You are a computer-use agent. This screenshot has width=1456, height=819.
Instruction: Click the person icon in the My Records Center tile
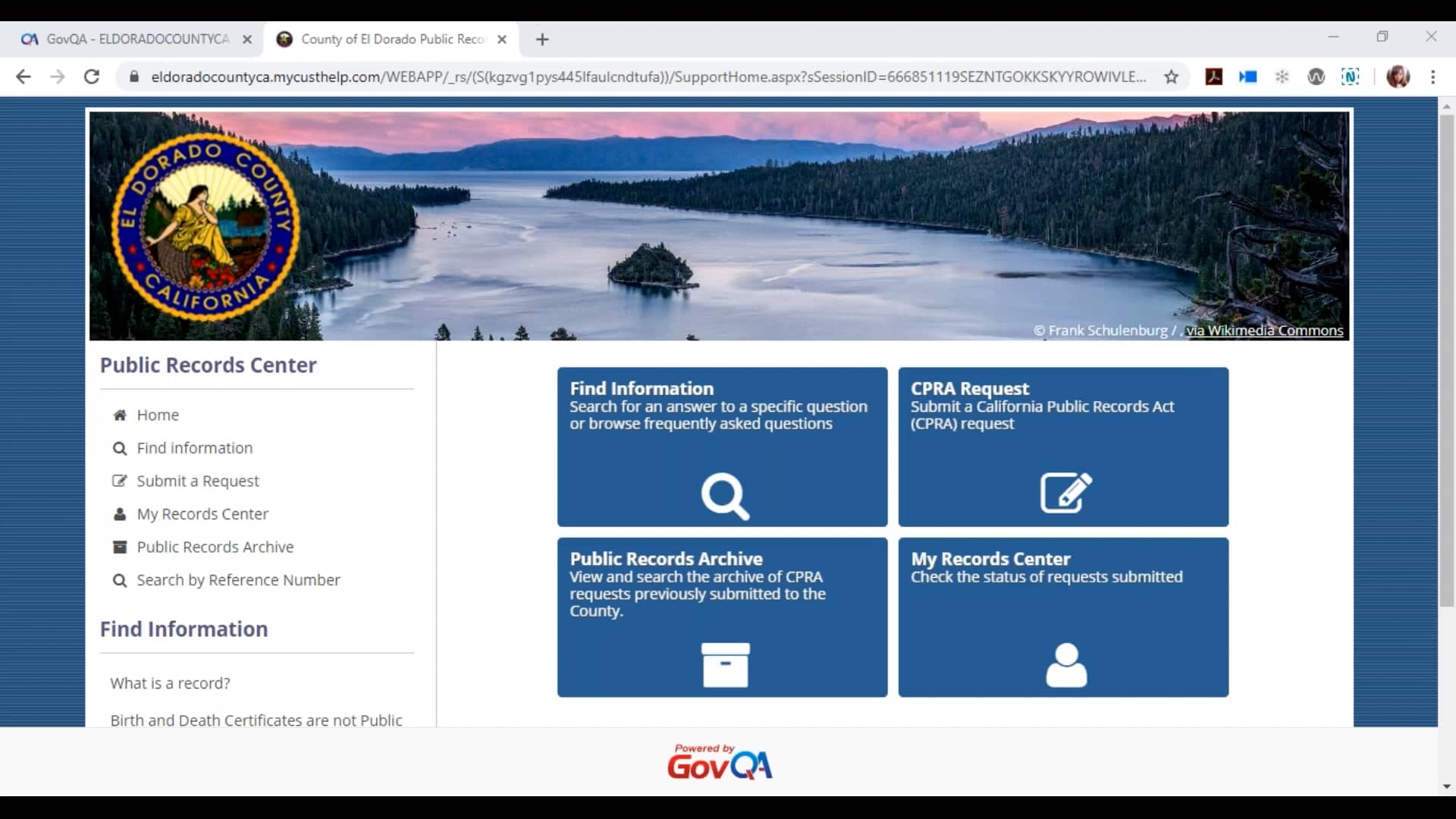tap(1065, 665)
